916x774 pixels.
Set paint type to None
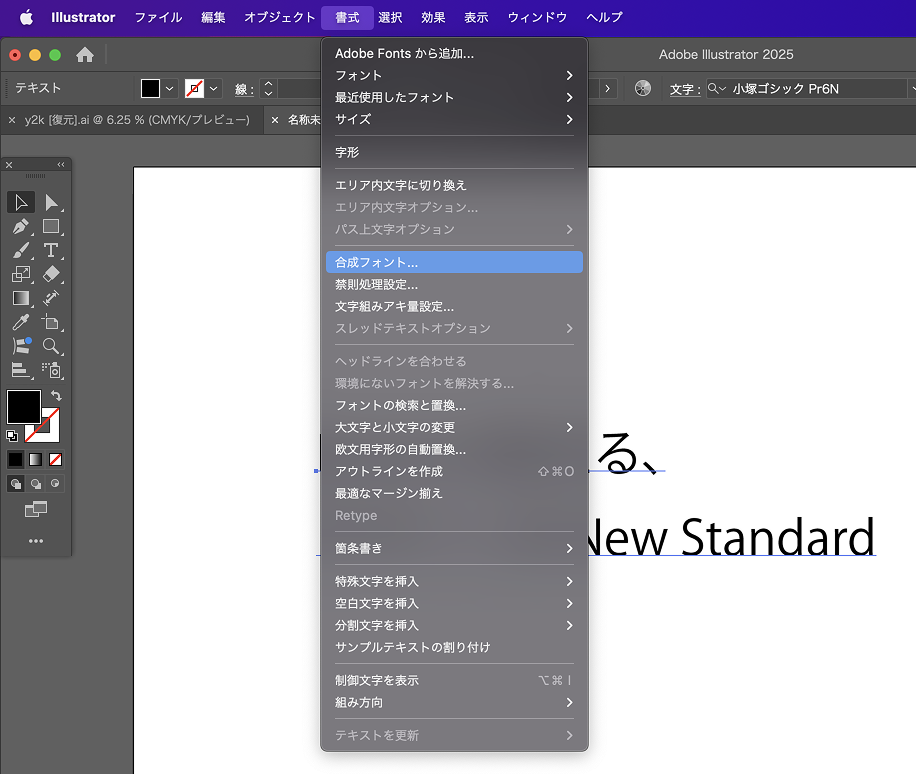click(55, 460)
